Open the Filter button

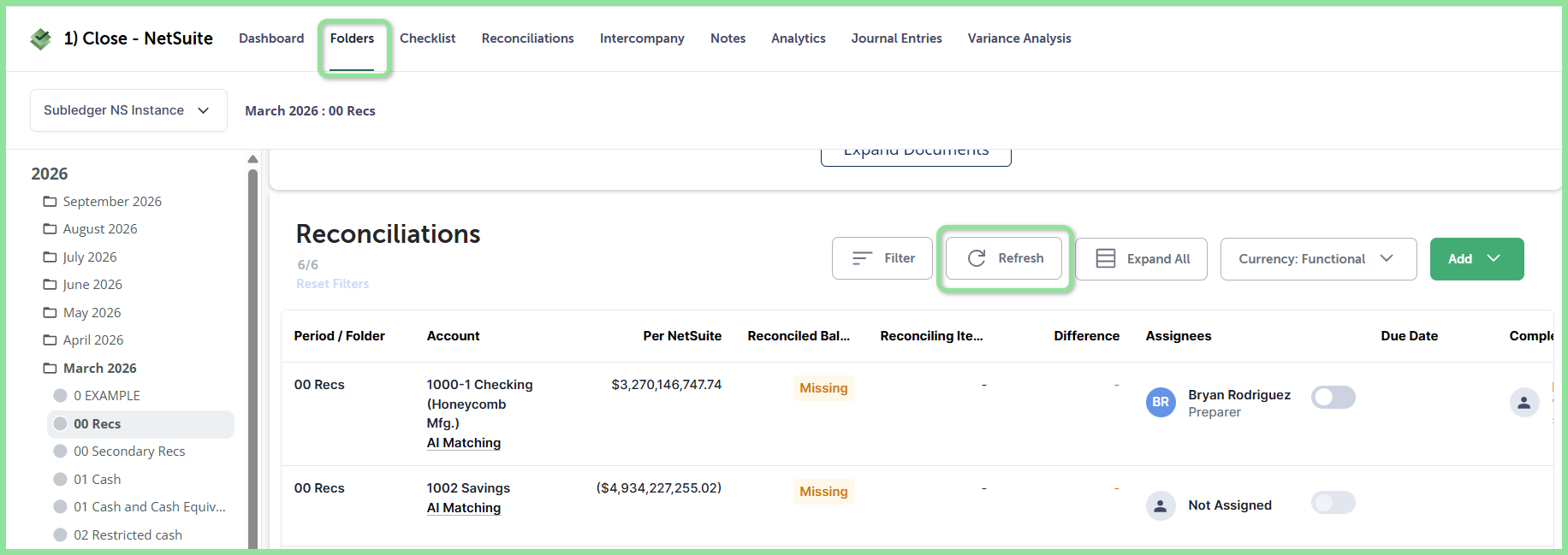882,258
